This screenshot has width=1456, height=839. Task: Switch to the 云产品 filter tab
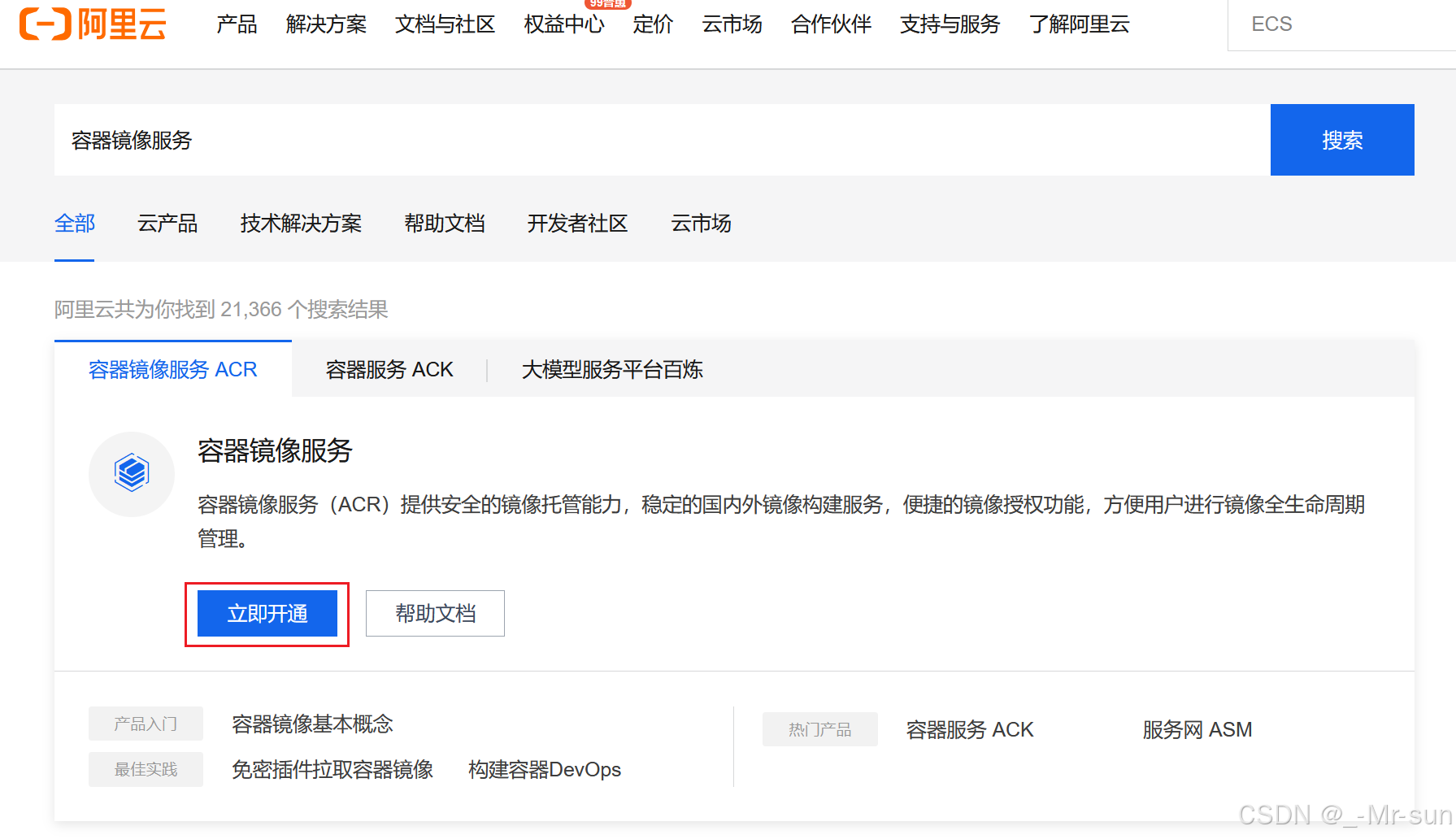[x=167, y=224]
